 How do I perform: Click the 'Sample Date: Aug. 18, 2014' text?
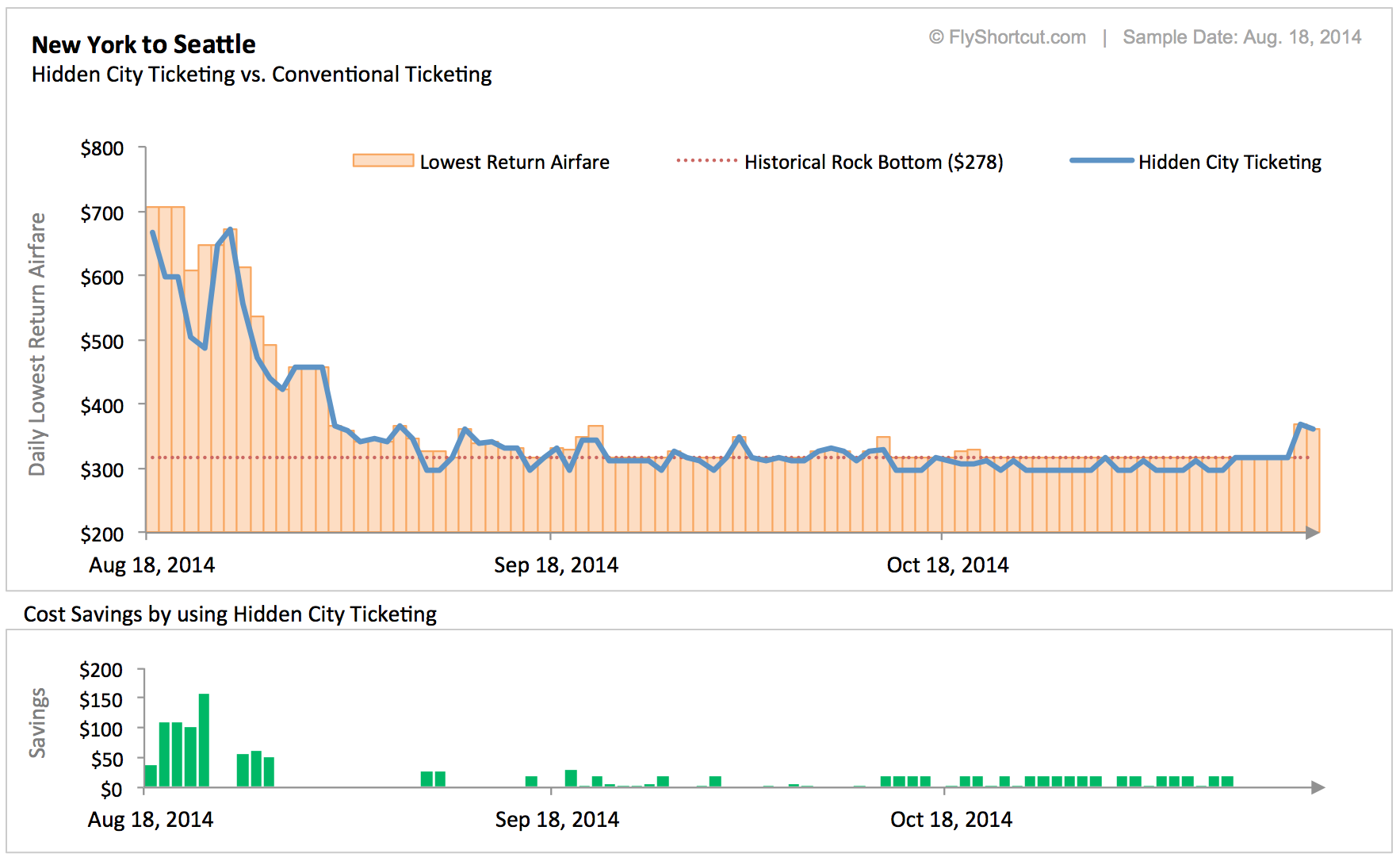1242,37
